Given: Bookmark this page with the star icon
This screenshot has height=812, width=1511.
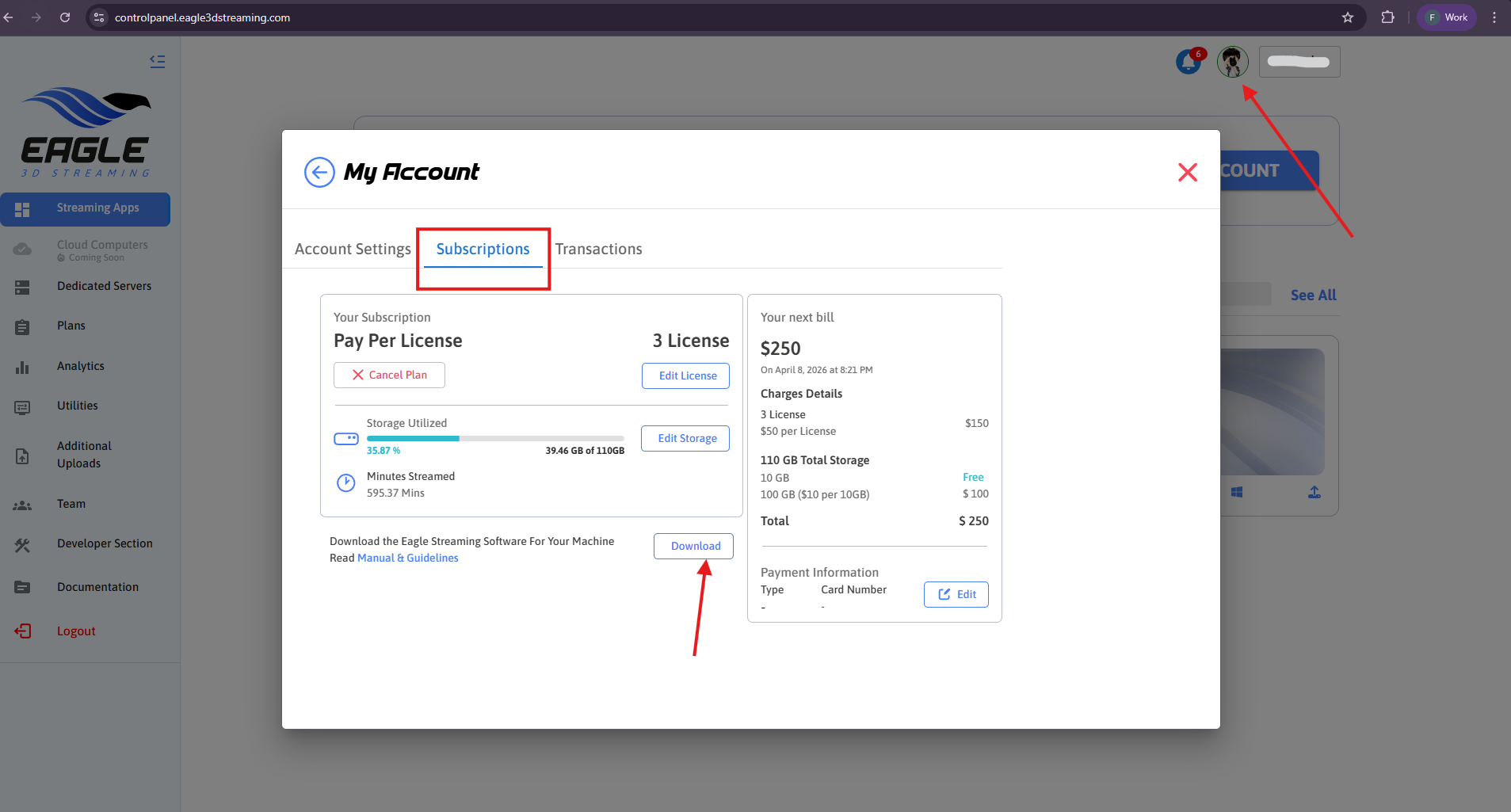Looking at the screenshot, I should [1348, 17].
